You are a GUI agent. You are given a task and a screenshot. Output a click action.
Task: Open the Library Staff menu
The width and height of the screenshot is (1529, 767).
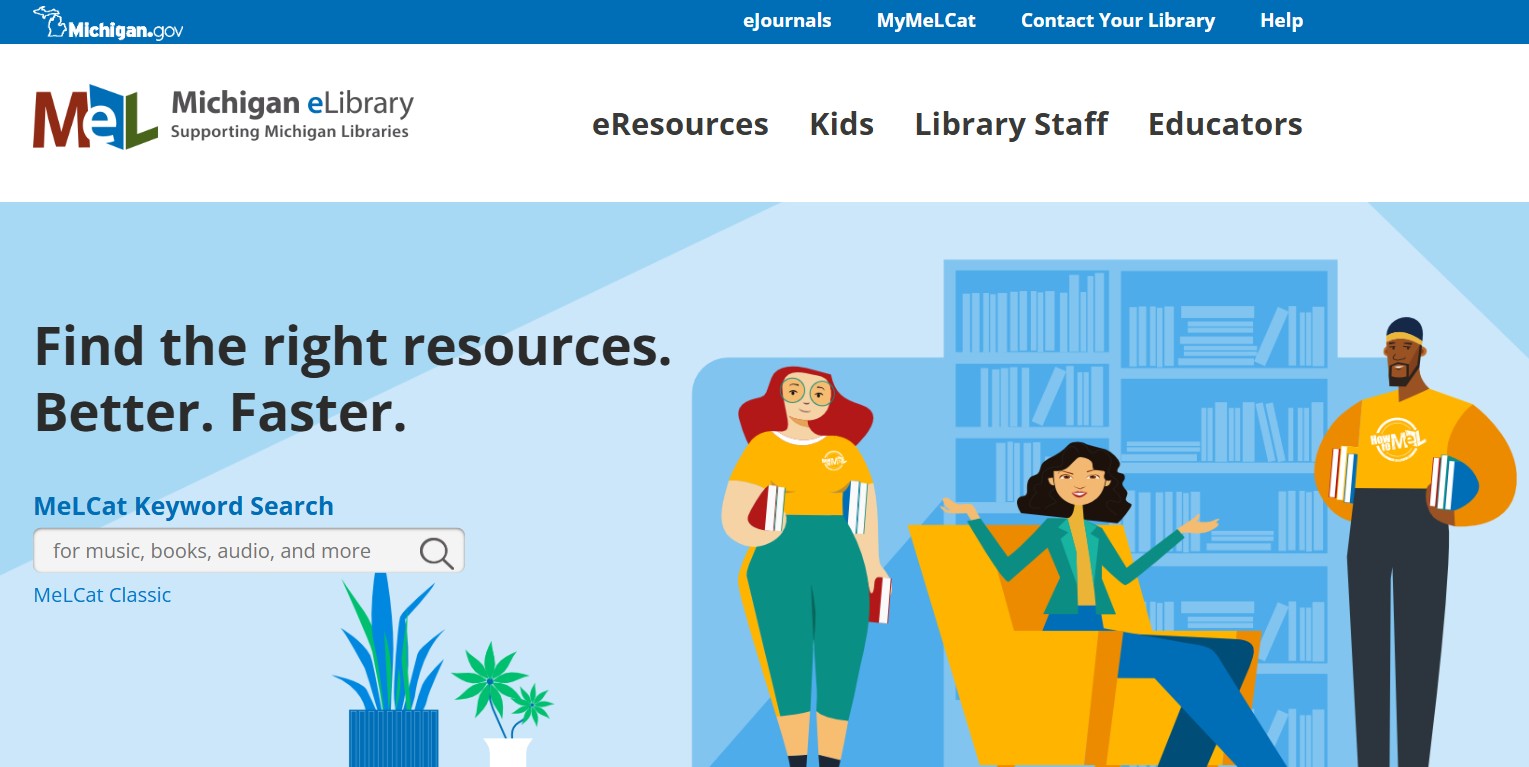tap(1011, 124)
